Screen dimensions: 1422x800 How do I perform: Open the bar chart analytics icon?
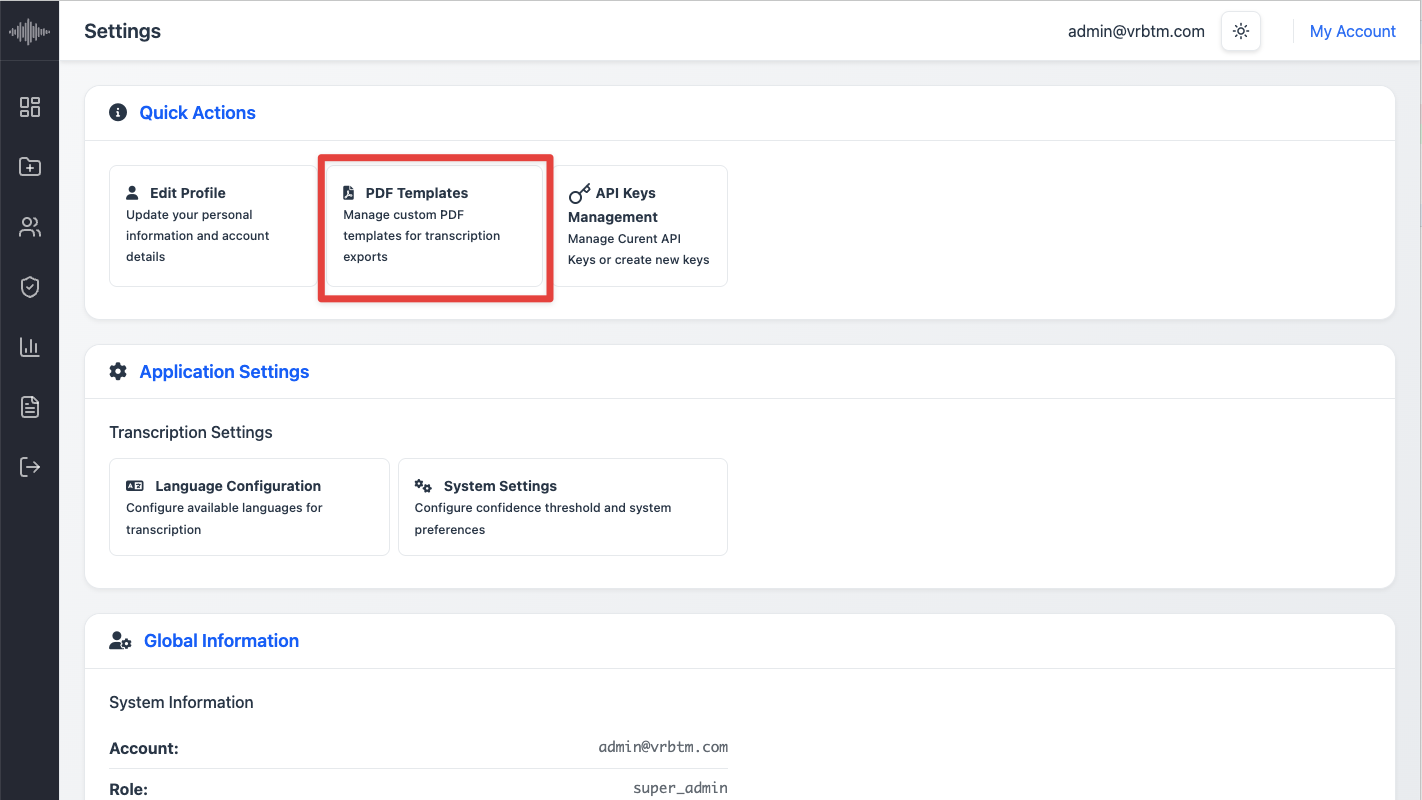[30, 347]
